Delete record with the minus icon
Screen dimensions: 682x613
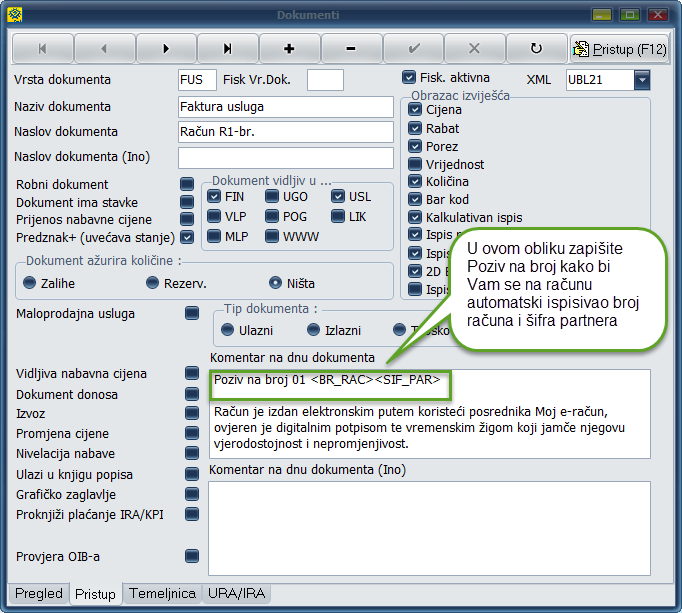pos(350,48)
